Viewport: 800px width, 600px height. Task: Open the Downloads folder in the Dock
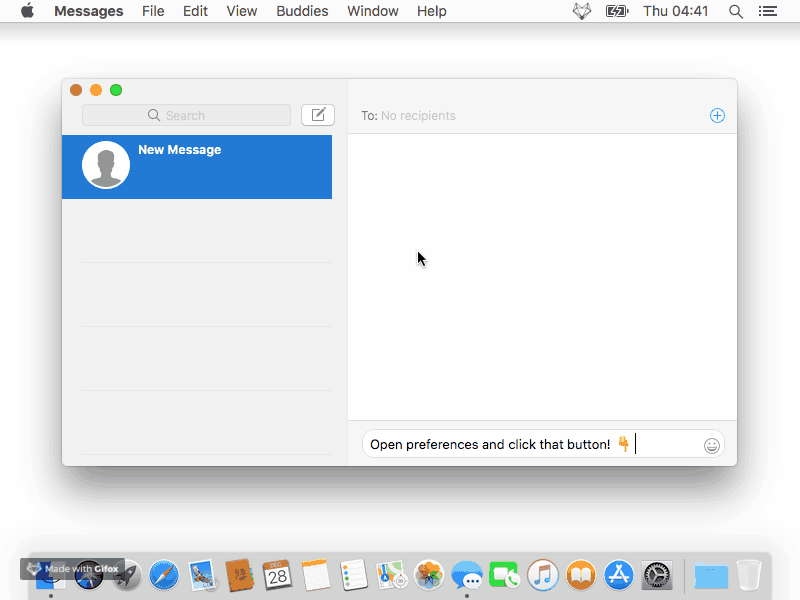(711, 576)
